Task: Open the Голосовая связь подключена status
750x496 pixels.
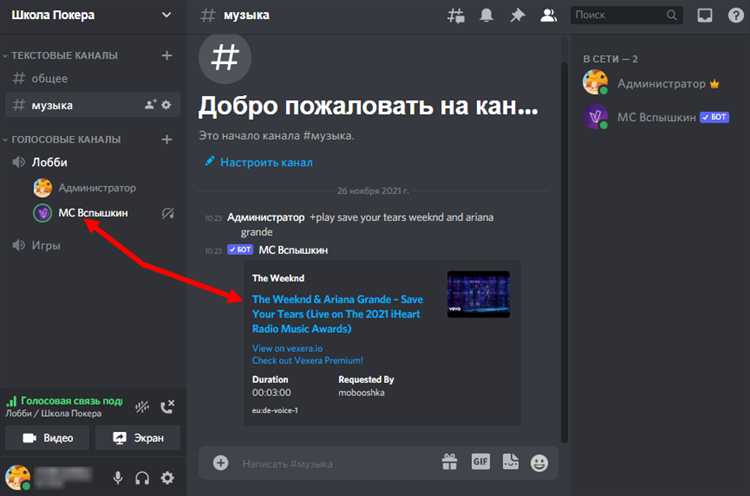Action: tap(66, 401)
